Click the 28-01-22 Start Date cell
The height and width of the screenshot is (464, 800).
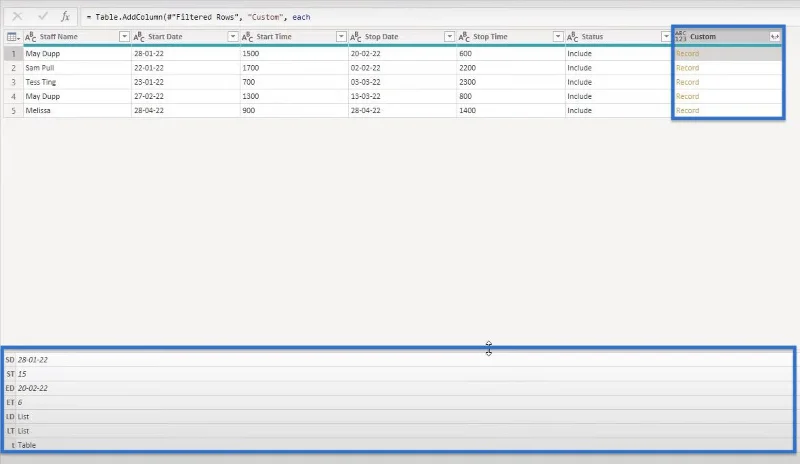[x=186, y=54]
